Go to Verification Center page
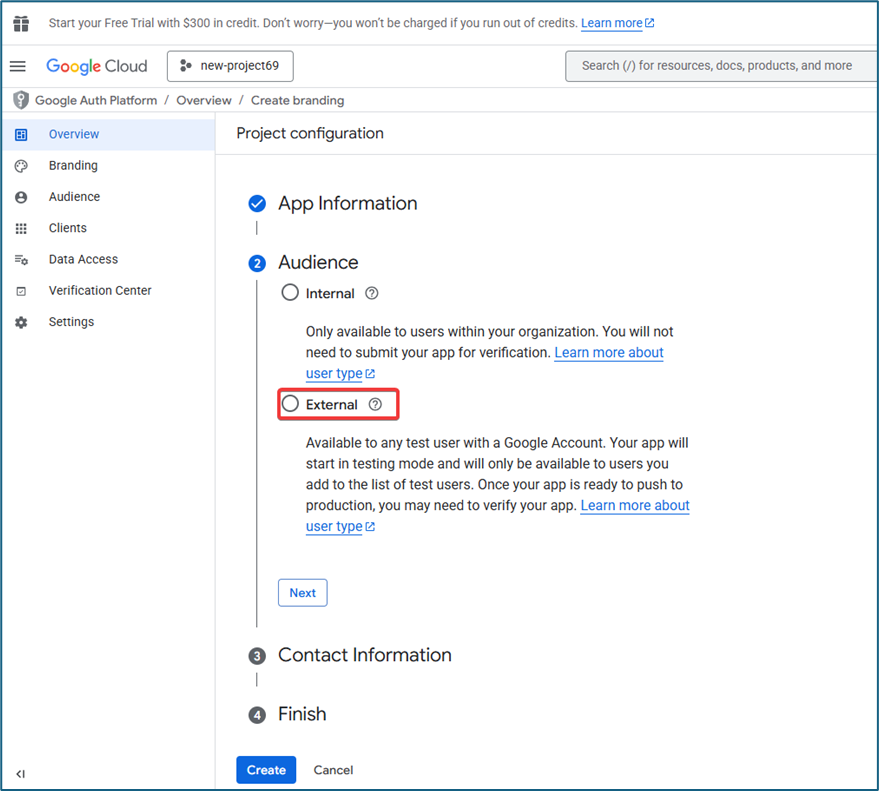879x791 pixels. (100, 291)
